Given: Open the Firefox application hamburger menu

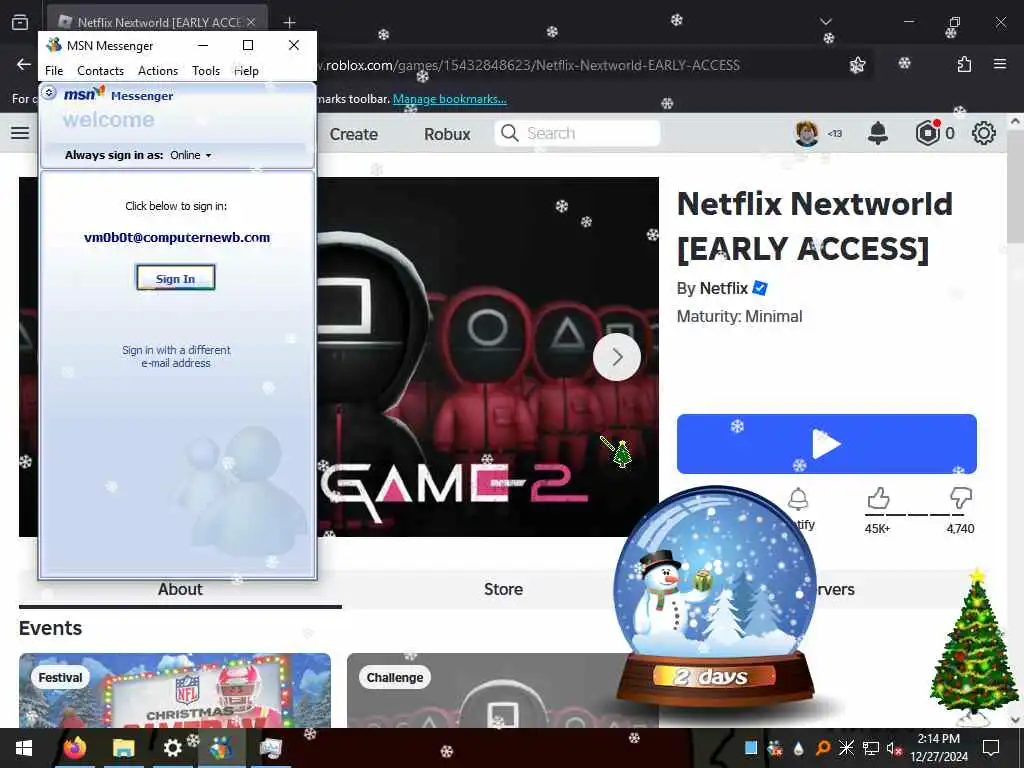Looking at the screenshot, I should (1000, 64).
